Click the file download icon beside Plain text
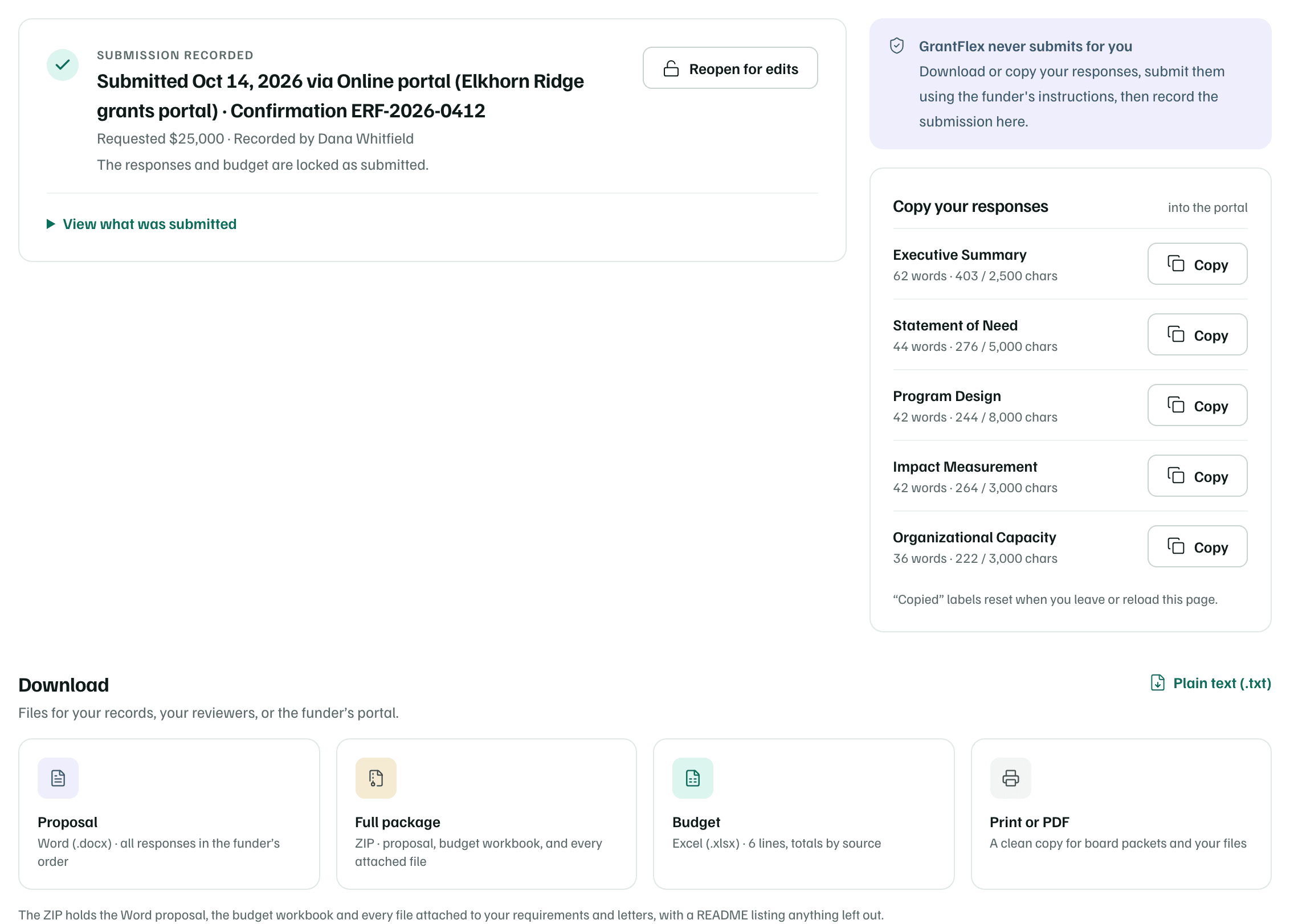 (1158, 682)
